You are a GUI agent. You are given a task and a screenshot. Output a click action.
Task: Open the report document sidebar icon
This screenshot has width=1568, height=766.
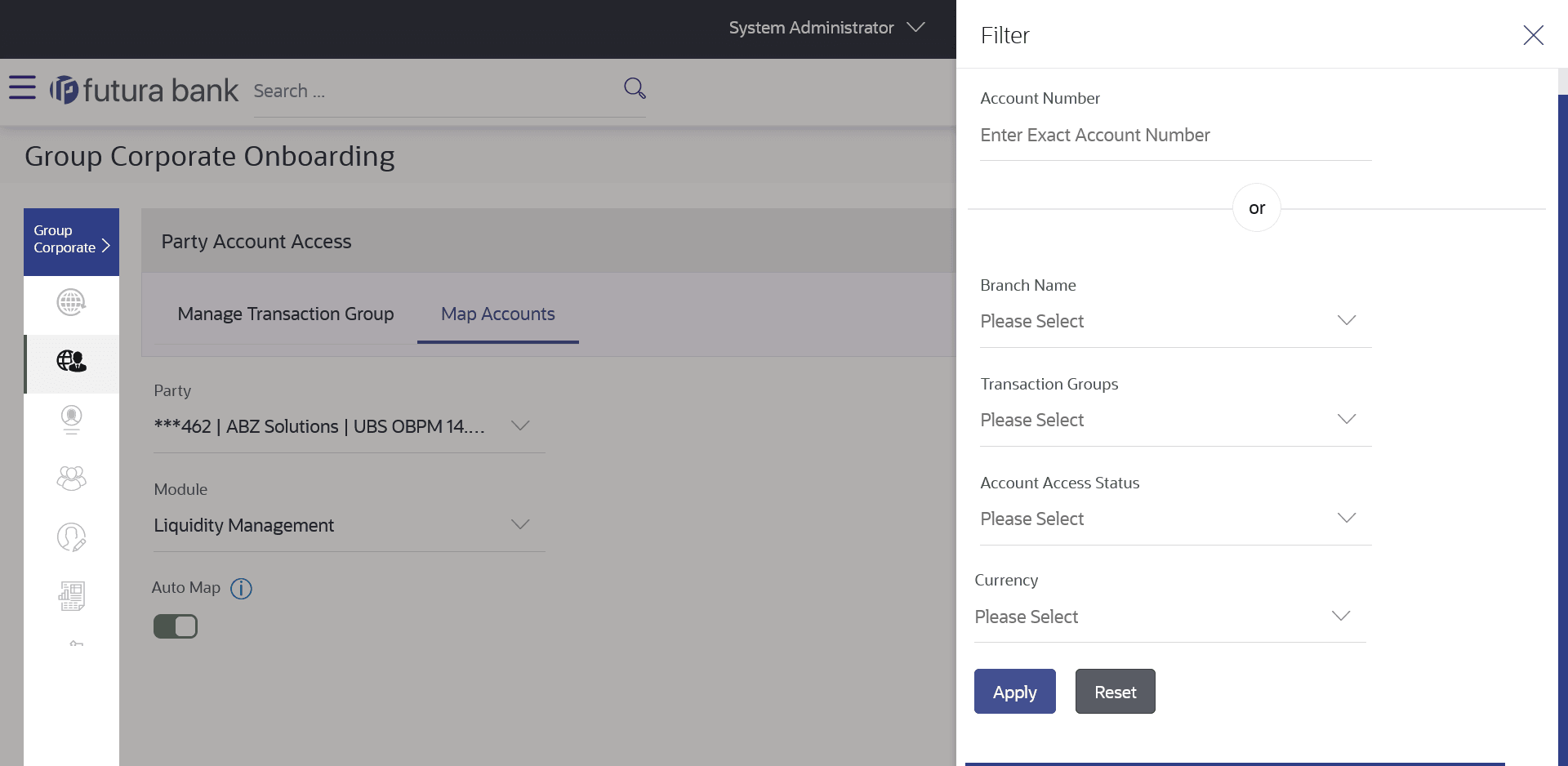(x=71, y=595)
